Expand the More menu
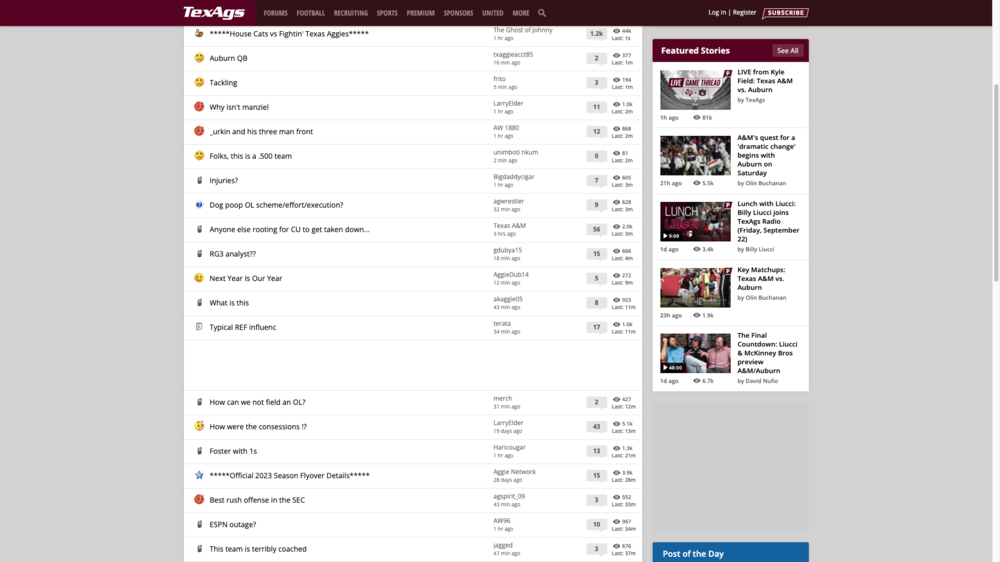Image resolution: width=1000 pixels, height=562 pixels. [521, 13]
